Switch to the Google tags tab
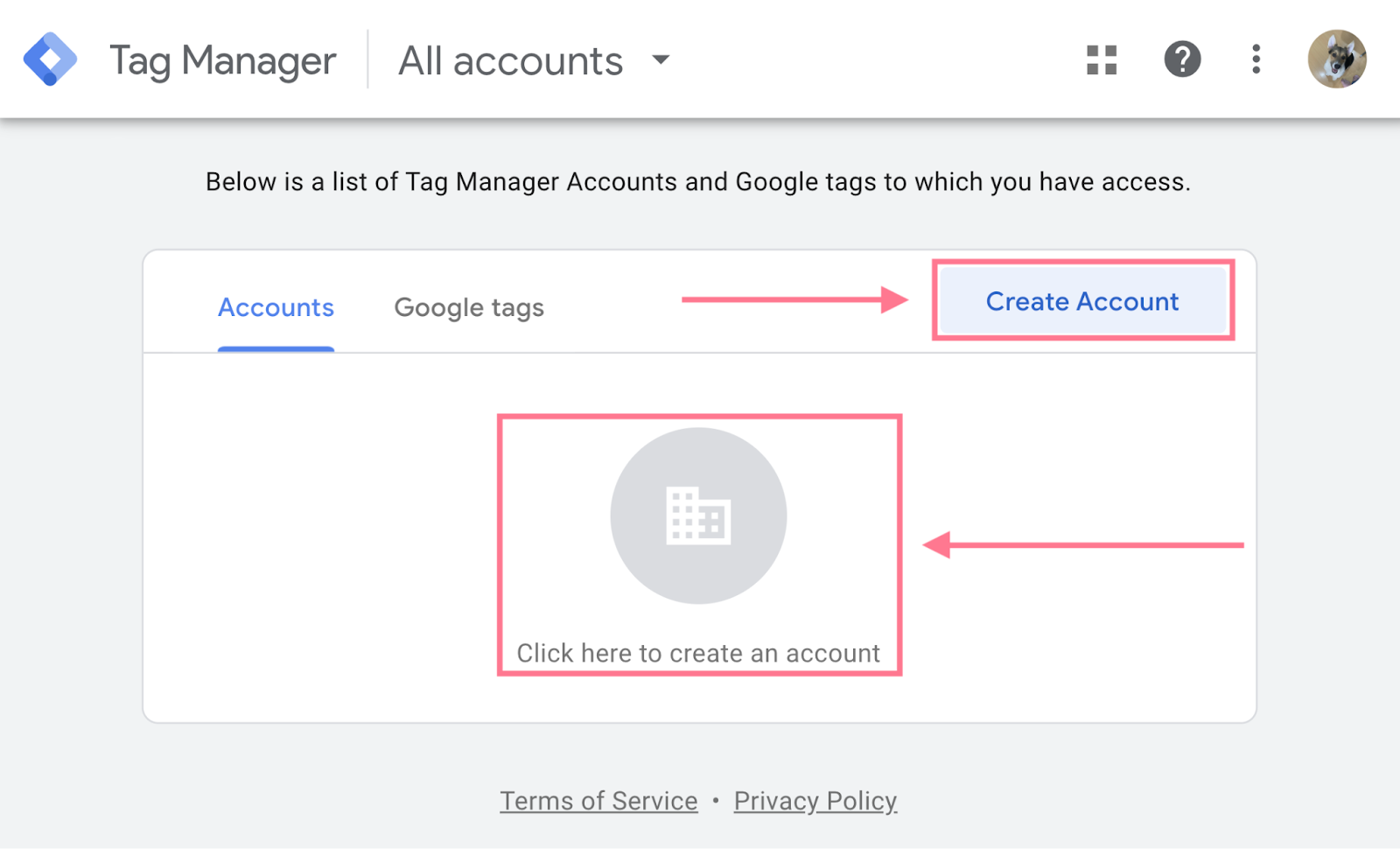This screenshot has width=1400, height=849. point(469,307)
